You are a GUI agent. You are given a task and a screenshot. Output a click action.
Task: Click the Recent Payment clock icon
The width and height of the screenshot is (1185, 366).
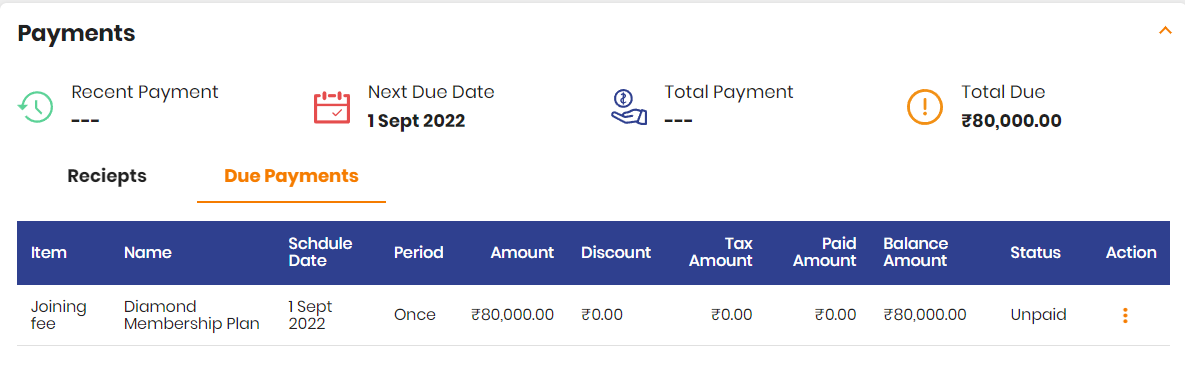pos(35,107)
